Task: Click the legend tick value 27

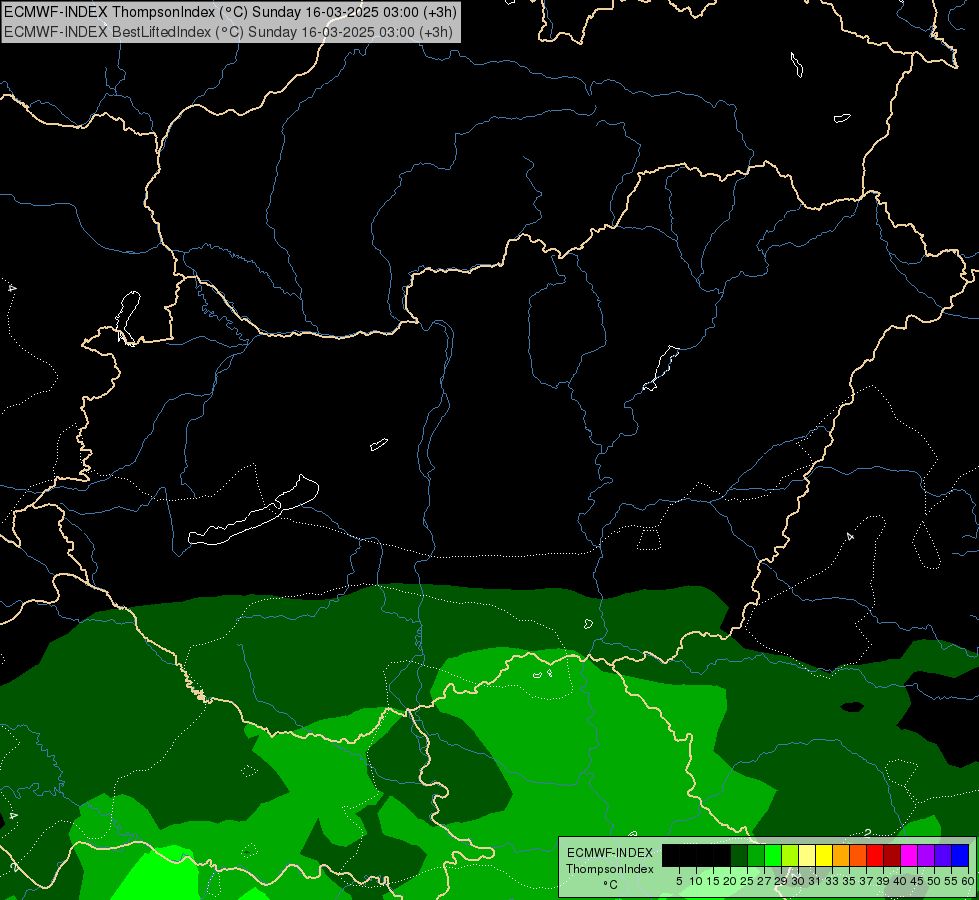Action: (x=764, y=881)
